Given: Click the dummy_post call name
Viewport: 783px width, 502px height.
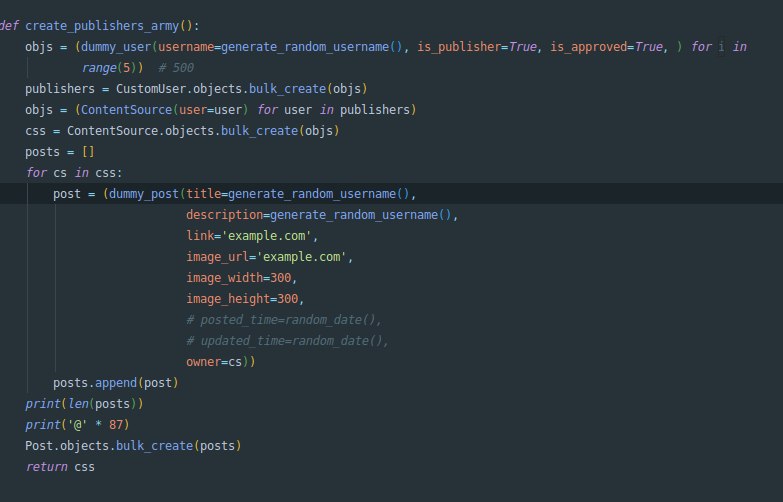Looking at the screenshot, I should click(x=144, y=194).
